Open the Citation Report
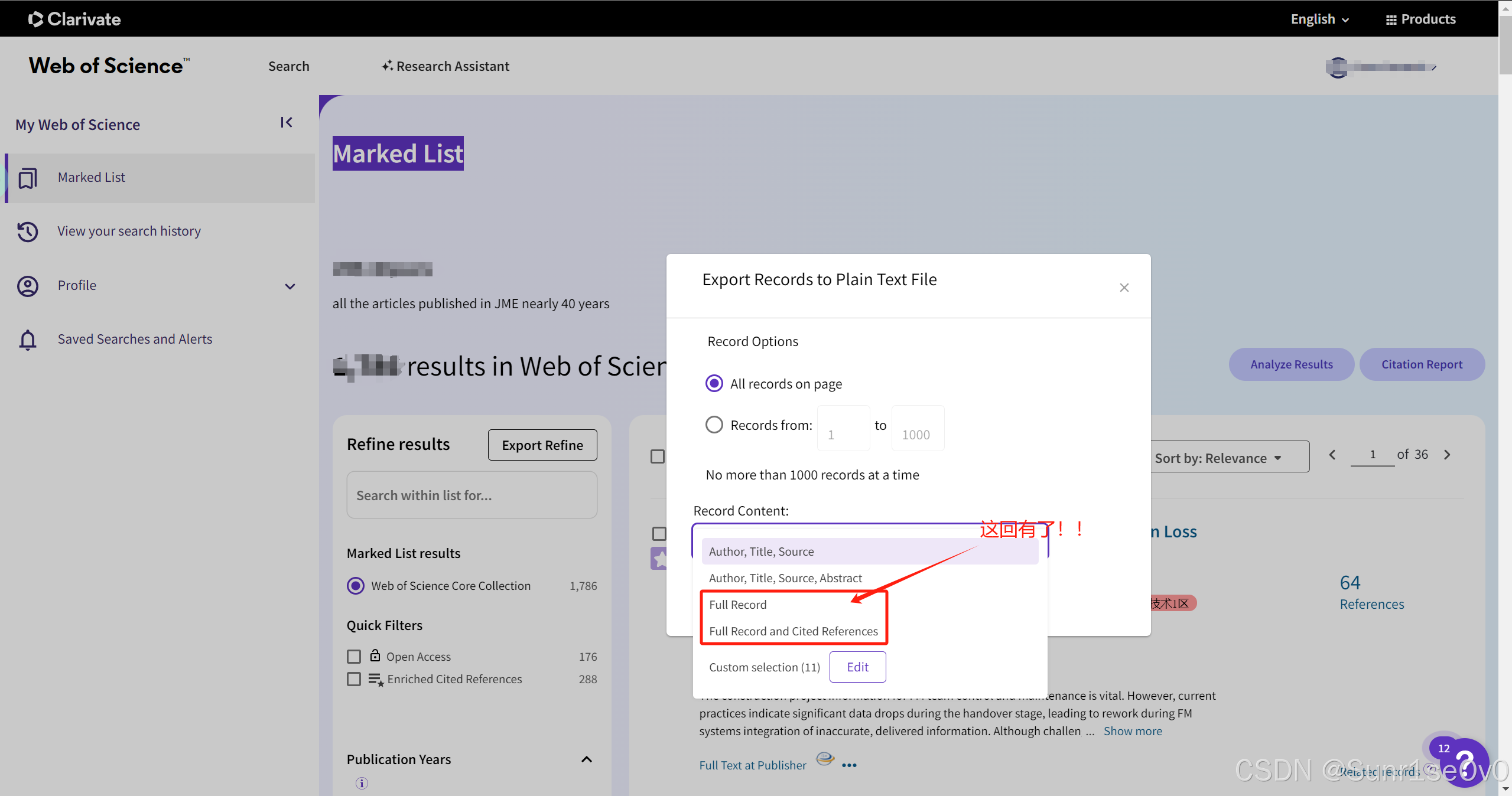Screen dimensions: 1512x796 click(x=1421, y=364)
